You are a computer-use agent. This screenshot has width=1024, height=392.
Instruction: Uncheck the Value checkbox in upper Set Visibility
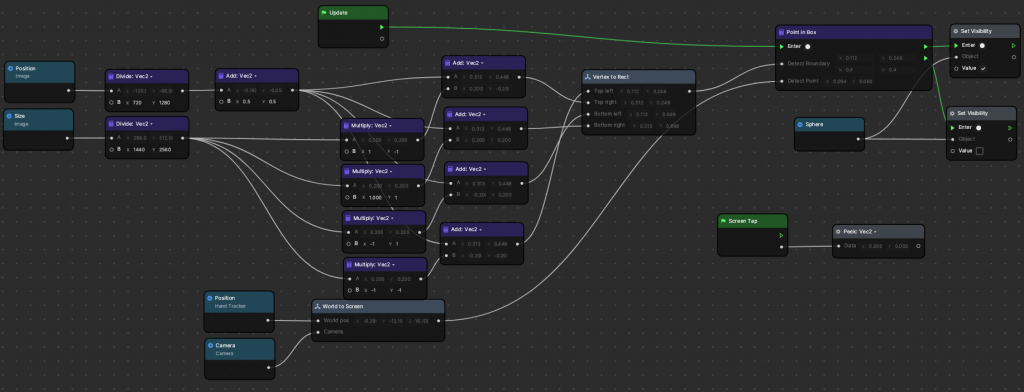tap(983, 68)
